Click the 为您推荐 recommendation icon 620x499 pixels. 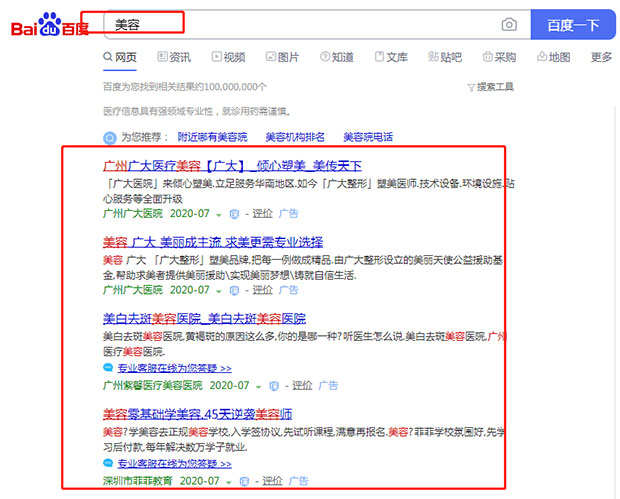click(x=110, y=138)
